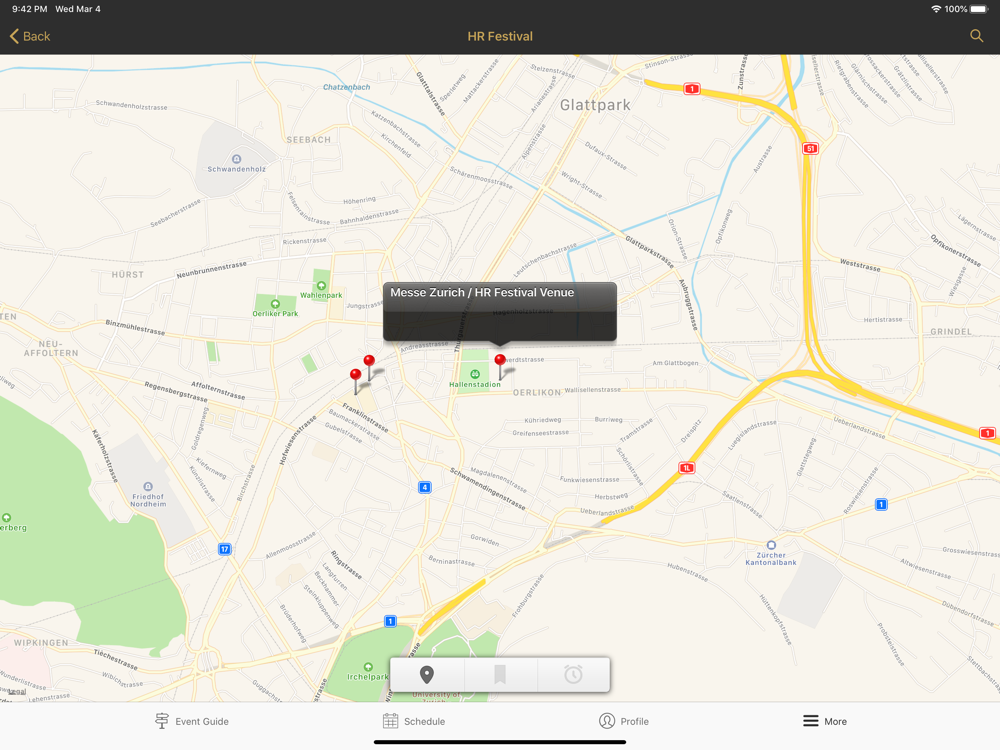This screenshot has width=1000, height=750.
Task: Select the lower-left red pin near Franklinstrasse
Action: [x=356, y=375]
